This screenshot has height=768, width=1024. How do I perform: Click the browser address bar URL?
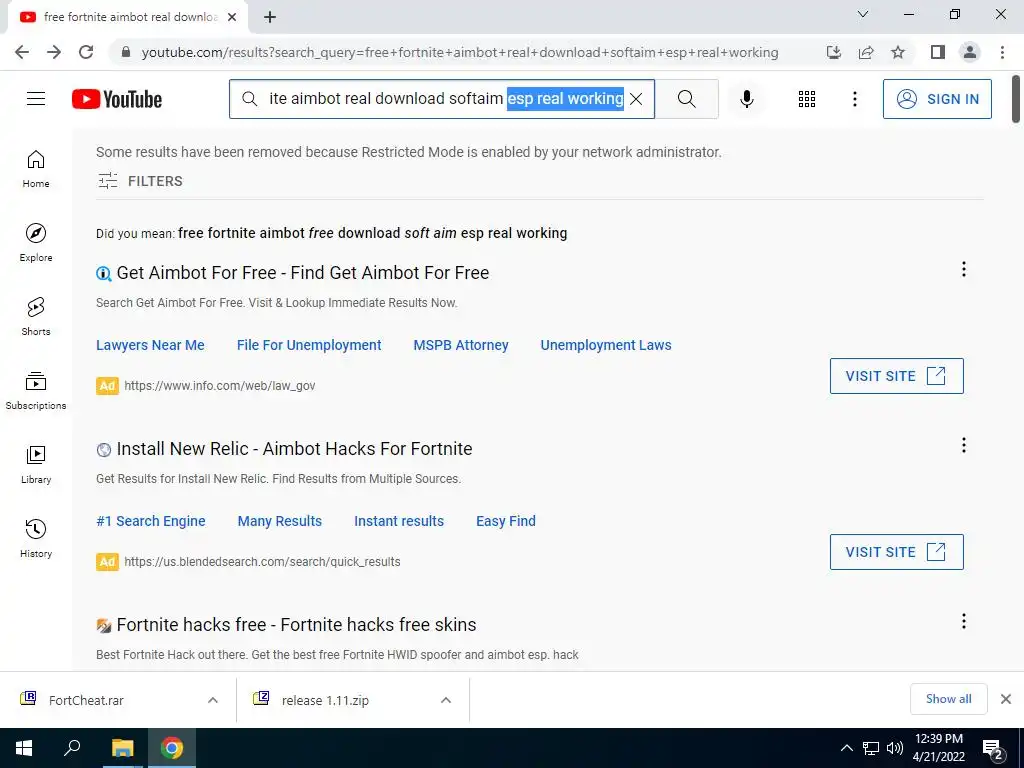[x=460, y=52]
